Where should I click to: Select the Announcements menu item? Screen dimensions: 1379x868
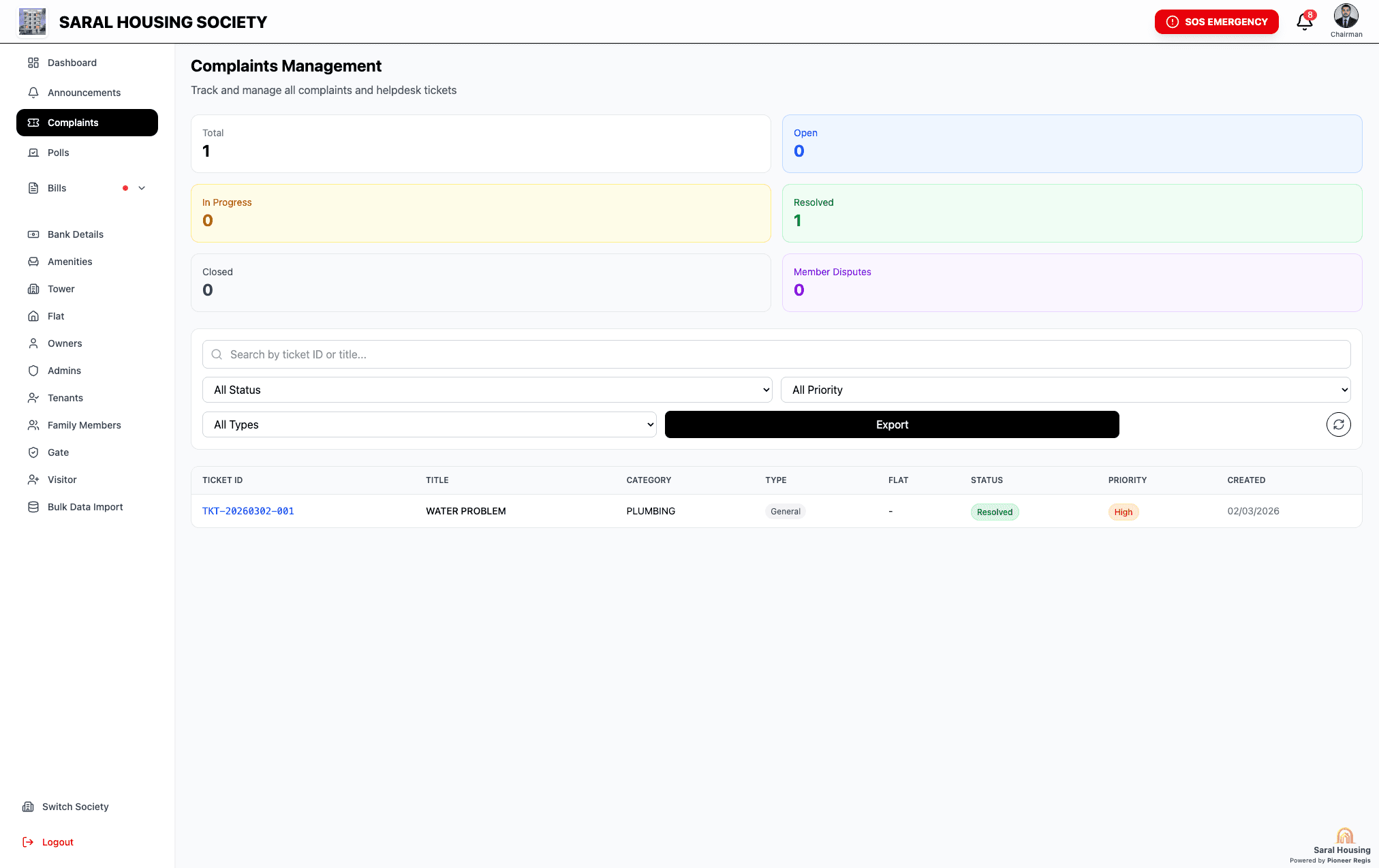84,93
